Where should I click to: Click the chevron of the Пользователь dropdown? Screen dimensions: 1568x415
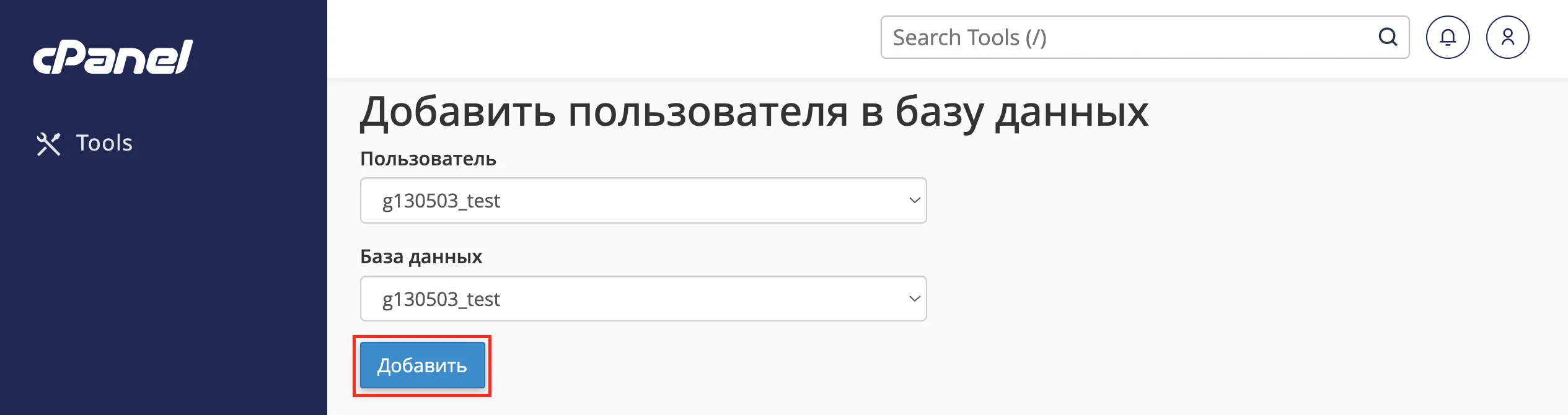click(914, 200)
